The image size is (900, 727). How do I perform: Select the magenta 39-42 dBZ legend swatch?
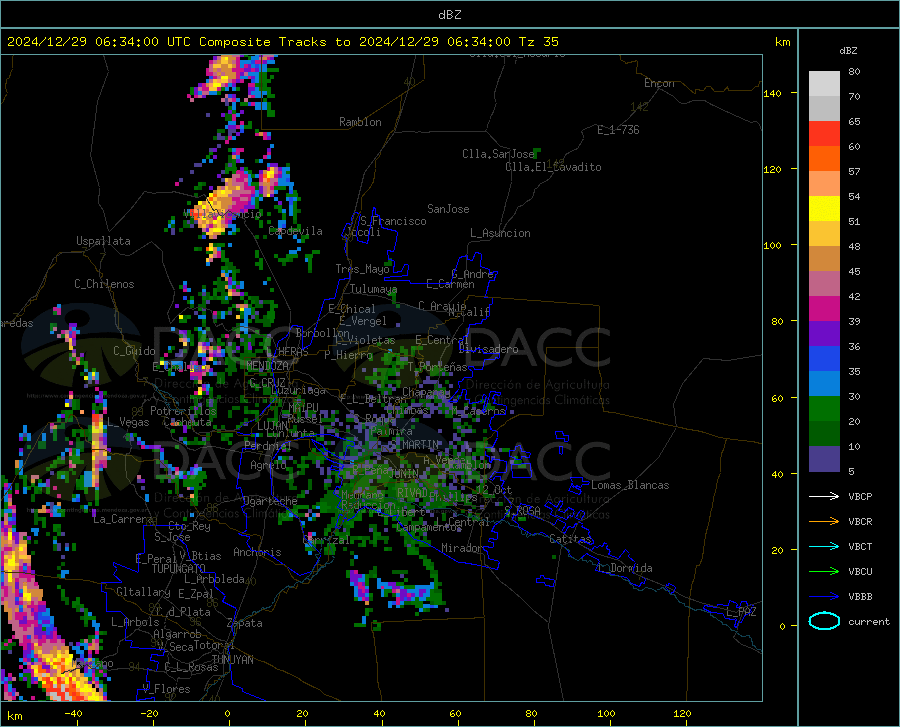point(824,309)
